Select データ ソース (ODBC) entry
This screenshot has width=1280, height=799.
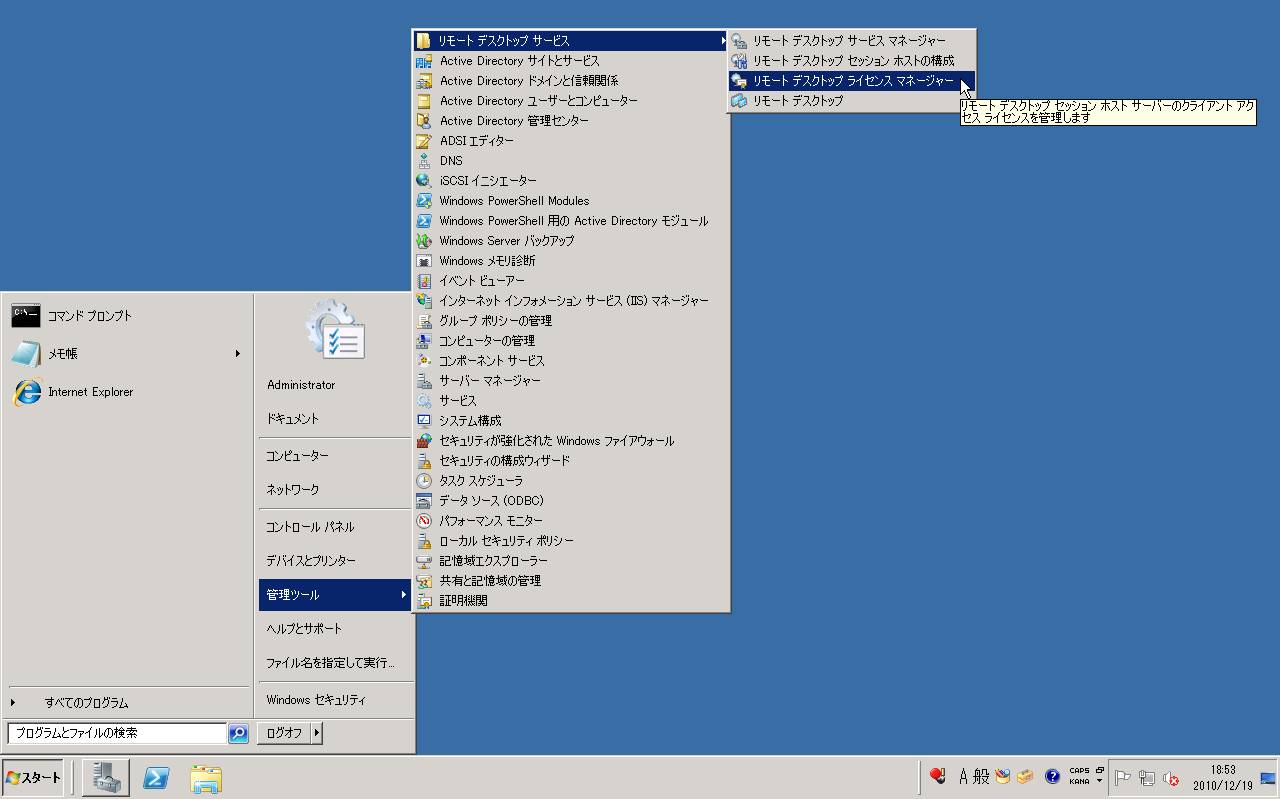click(x=571, y=501)
